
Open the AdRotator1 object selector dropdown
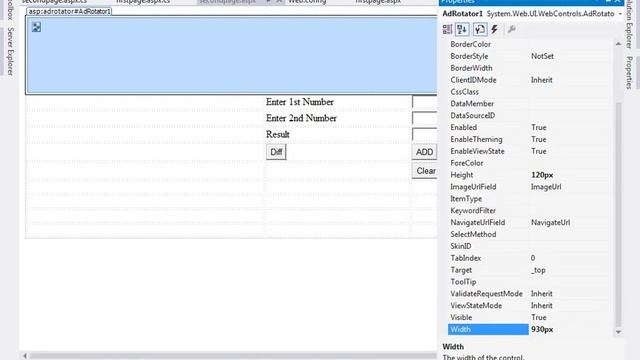pos(620,14)
